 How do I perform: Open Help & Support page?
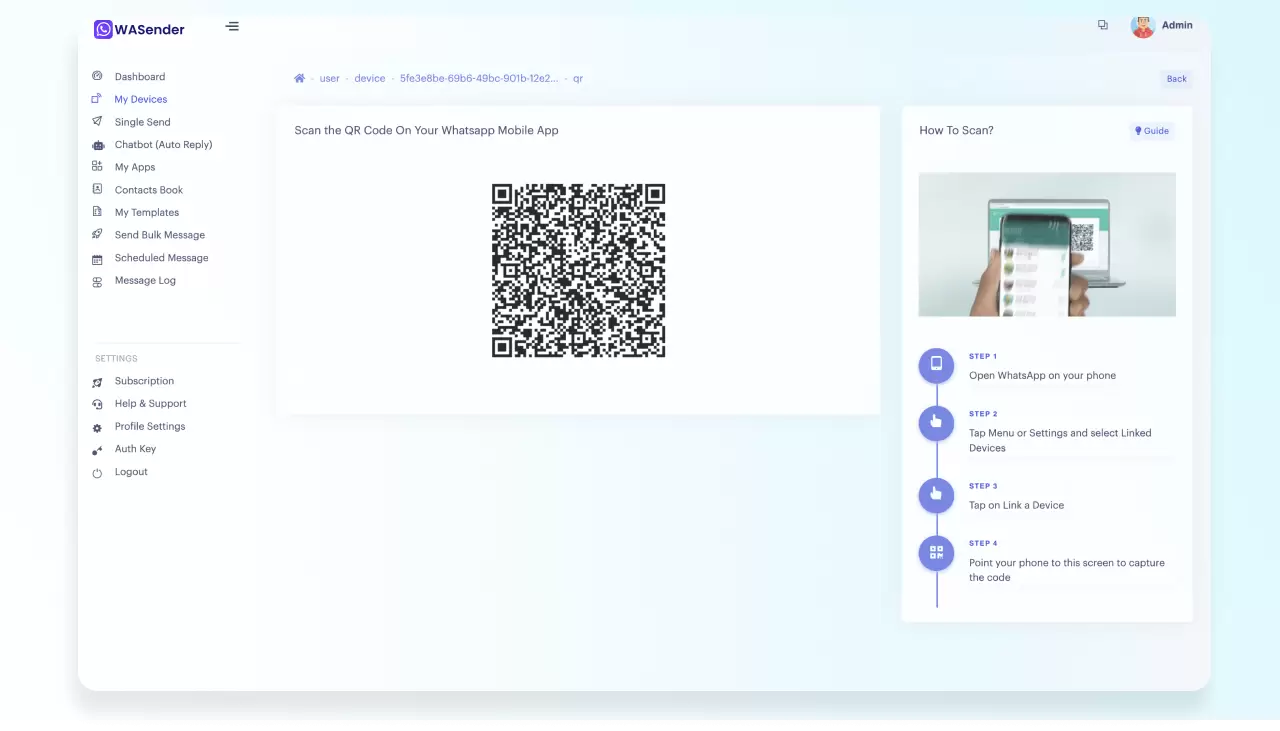[151, 404]
